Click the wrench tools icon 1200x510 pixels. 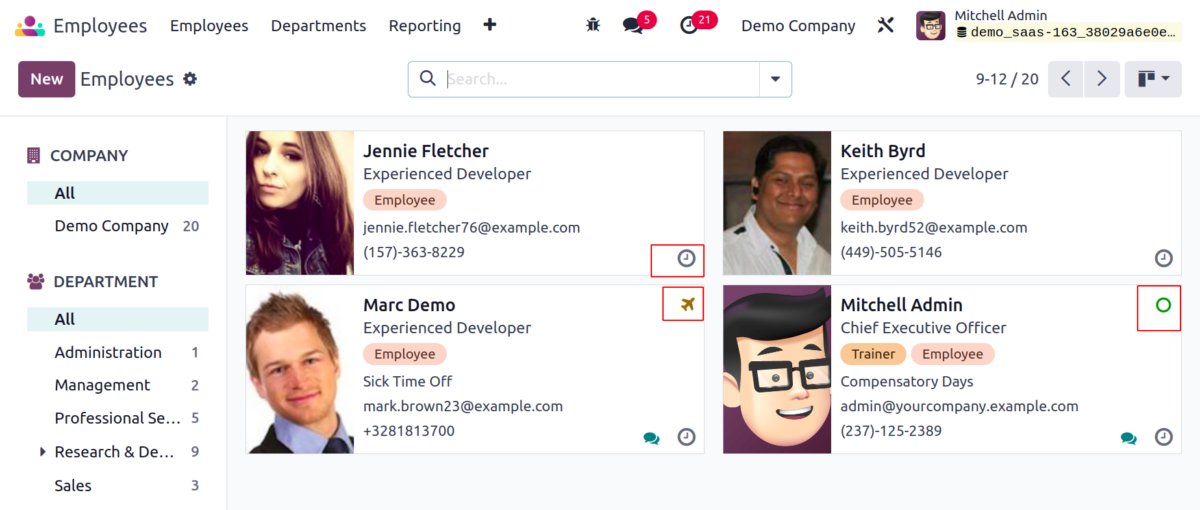pos(885,26)
